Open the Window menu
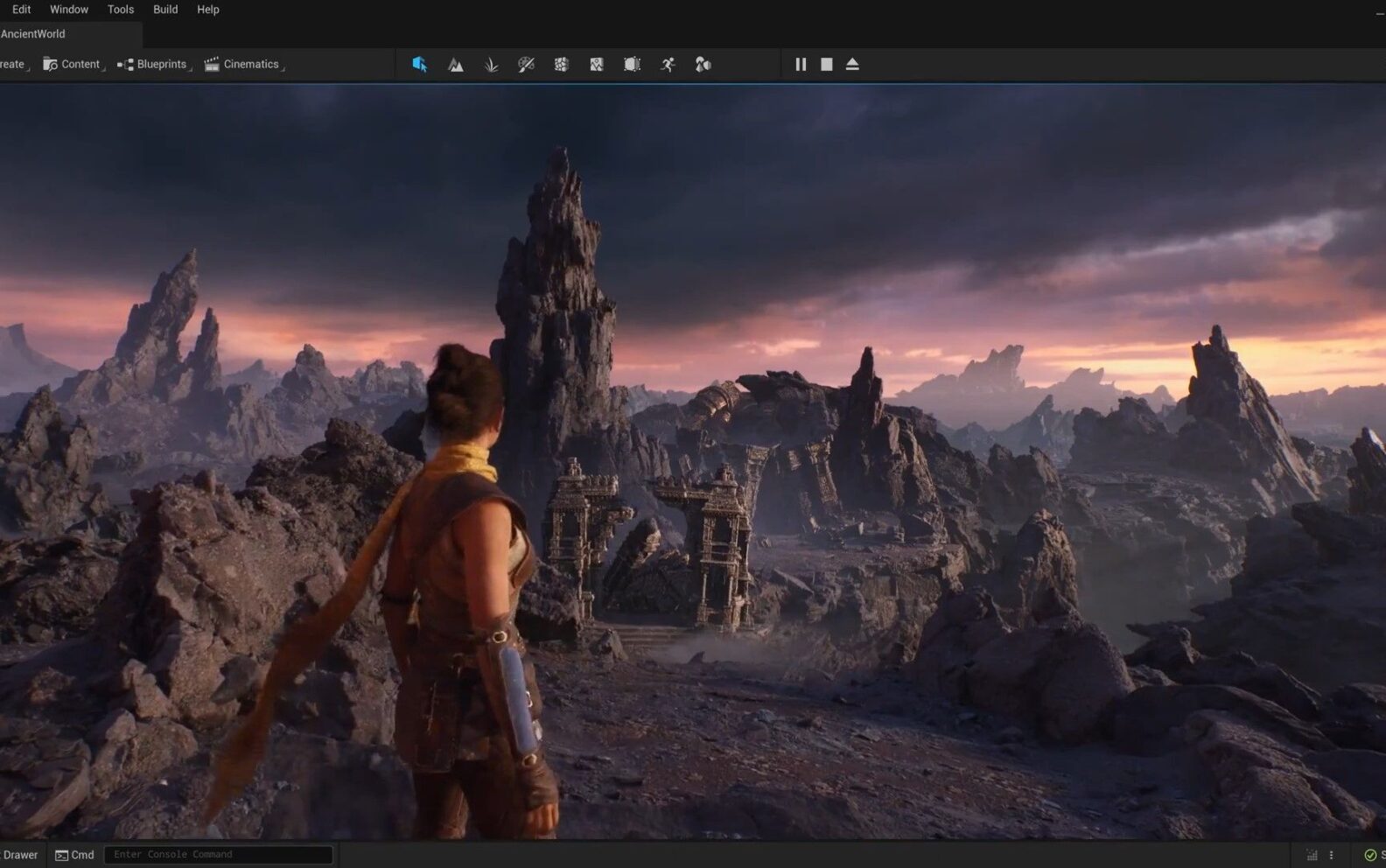The height and width of the screenshot is (868, 1386). (69, 10)
